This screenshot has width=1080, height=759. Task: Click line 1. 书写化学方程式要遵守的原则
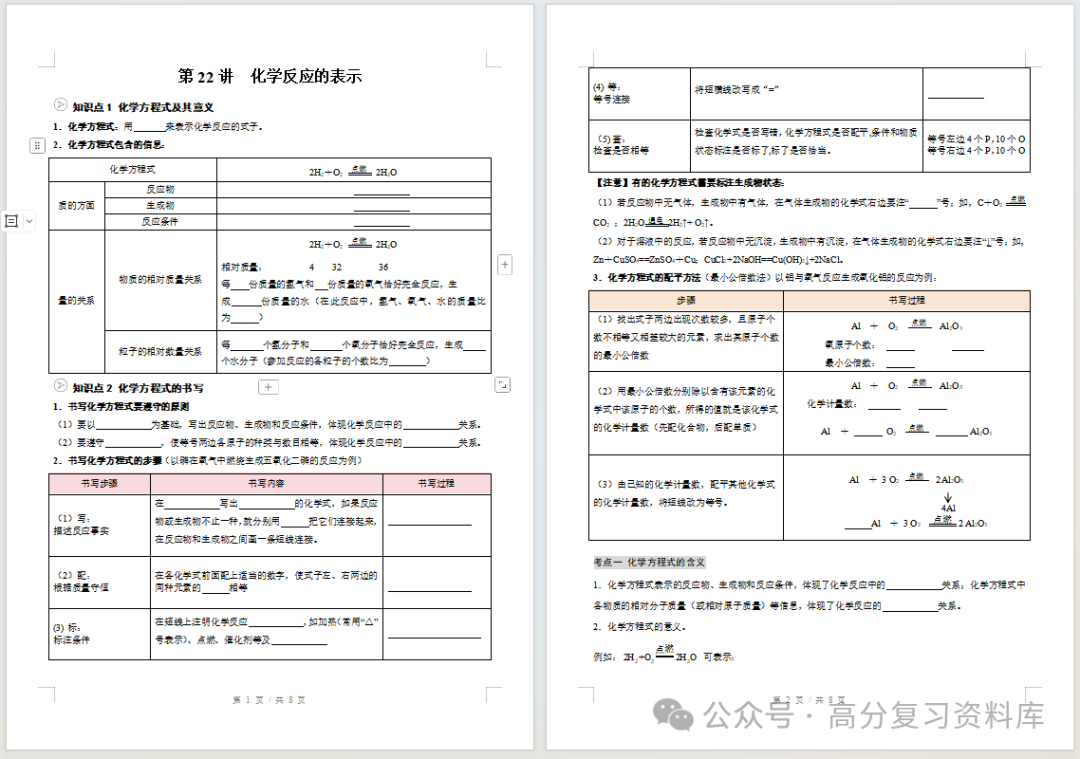click(x=121, y=407)
